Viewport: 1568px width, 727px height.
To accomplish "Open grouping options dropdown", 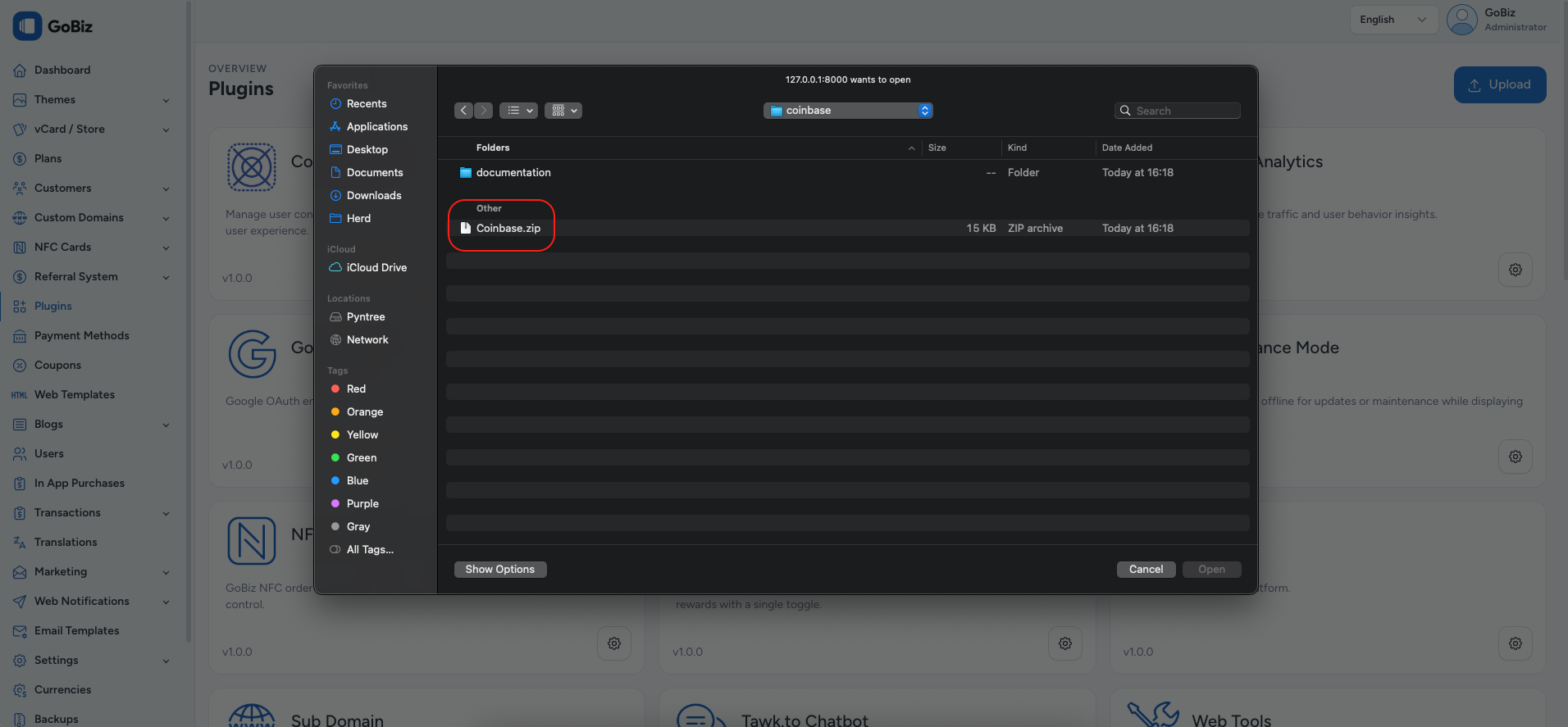I will tap(563, 111).
